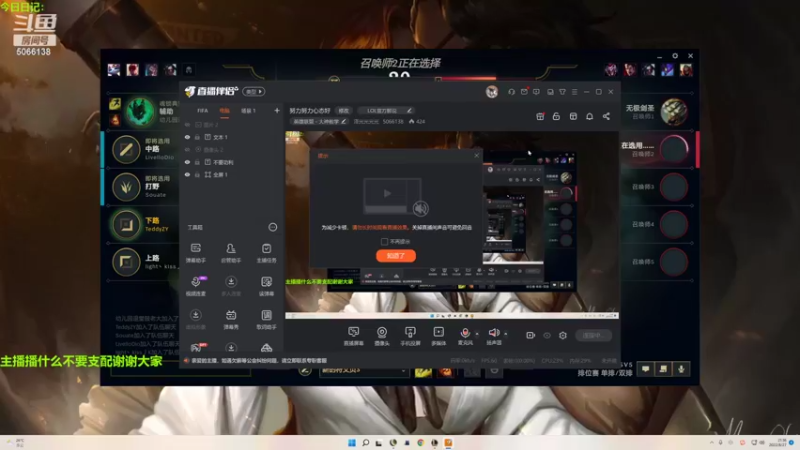Select the 文本 1 source row
The height and width of the screenshot is (450, 800).
click(x=231, y=137)
